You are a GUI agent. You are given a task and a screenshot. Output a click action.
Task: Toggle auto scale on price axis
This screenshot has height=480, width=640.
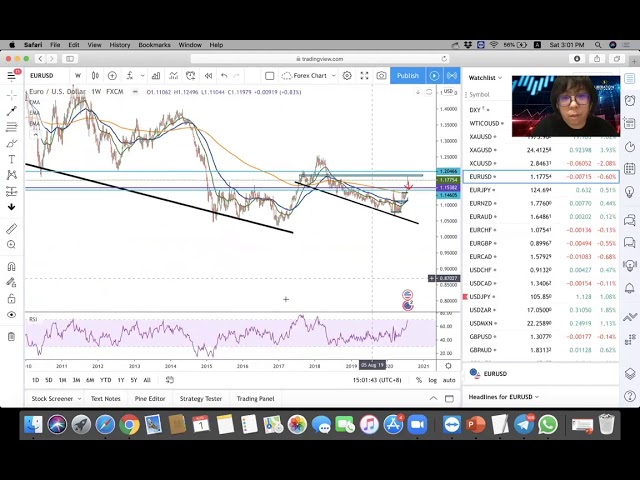coord(449,380)
